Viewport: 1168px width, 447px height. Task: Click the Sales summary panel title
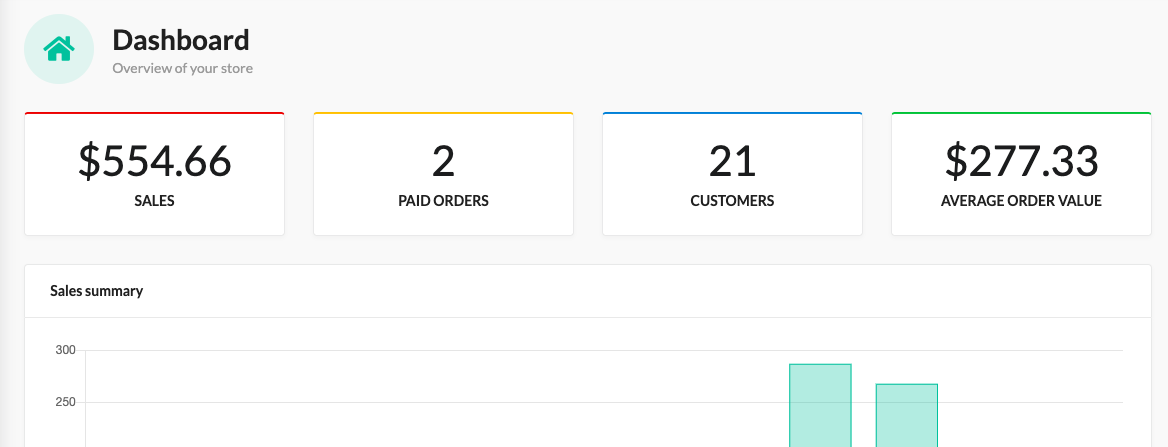pyautogui.click(x=97, y=291)
